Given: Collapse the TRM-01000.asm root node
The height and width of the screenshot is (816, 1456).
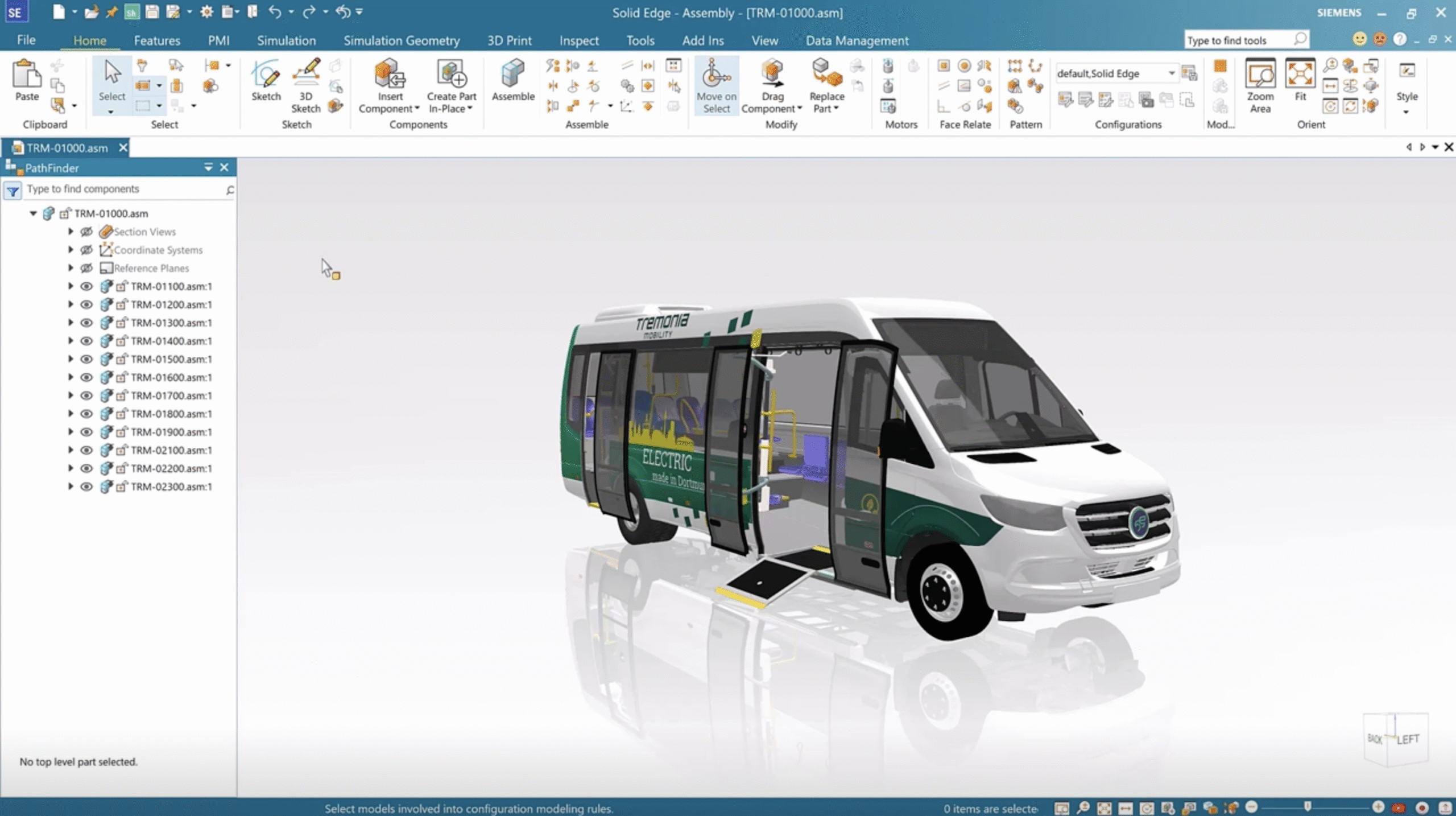Looking at the screenshot, I should [33, 213].
